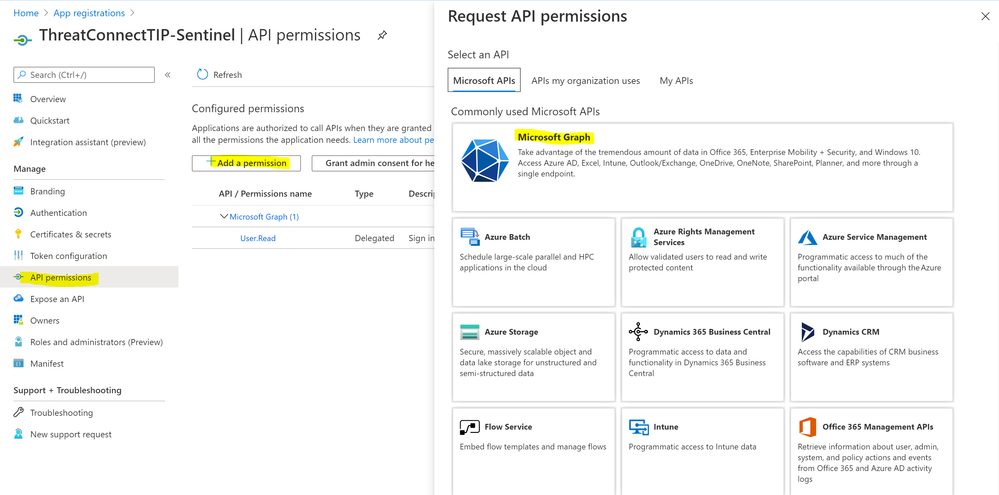The height and width of the screenshot is (495, 999).
Task: Click the pin icon beside page title
Action: 382,36
